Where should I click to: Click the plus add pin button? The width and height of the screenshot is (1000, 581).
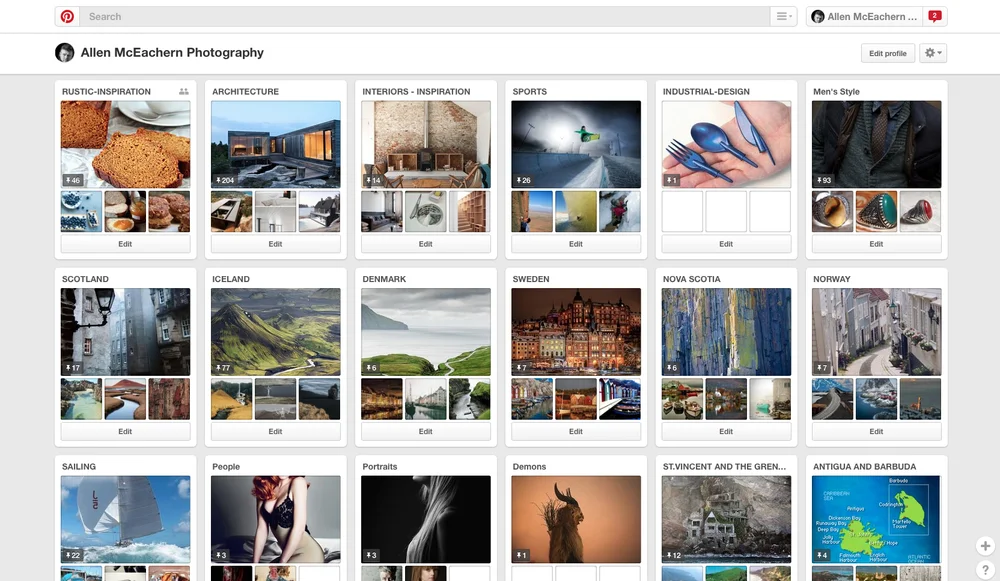[985, 546]
